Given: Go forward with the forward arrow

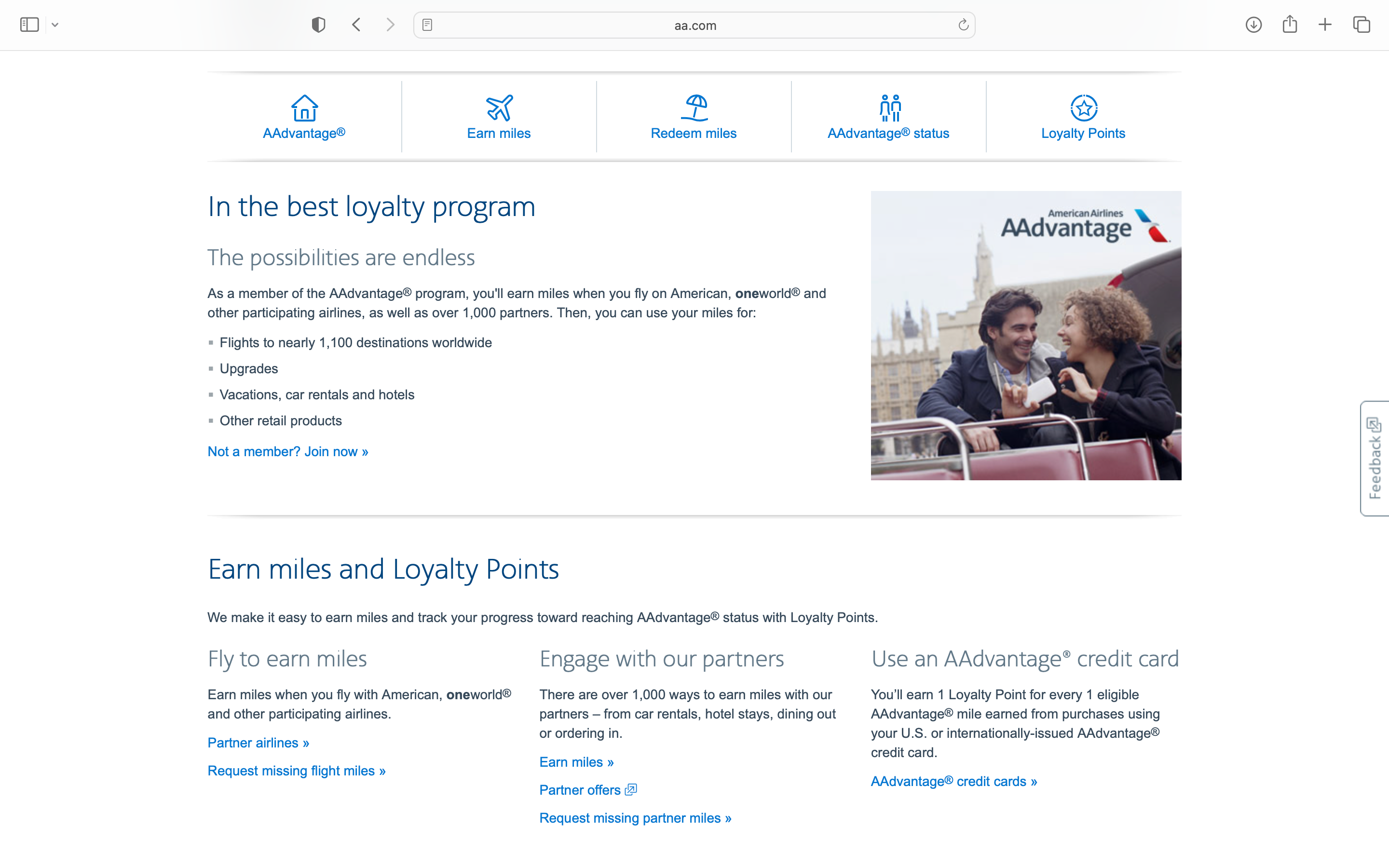Looking at the screenshot, I should click(390, 25).
